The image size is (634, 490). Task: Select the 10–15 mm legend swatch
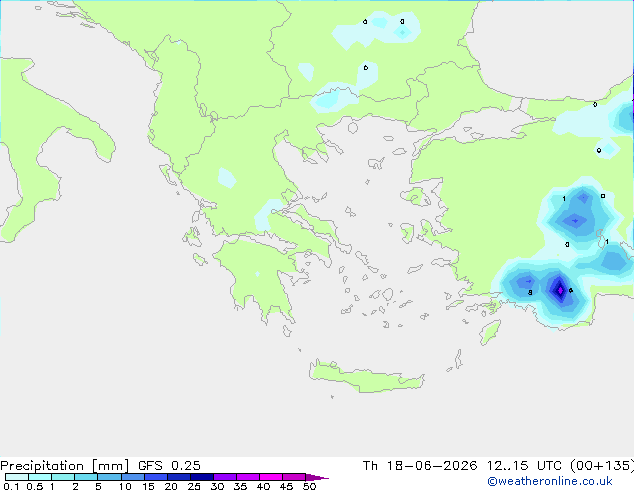132,477
